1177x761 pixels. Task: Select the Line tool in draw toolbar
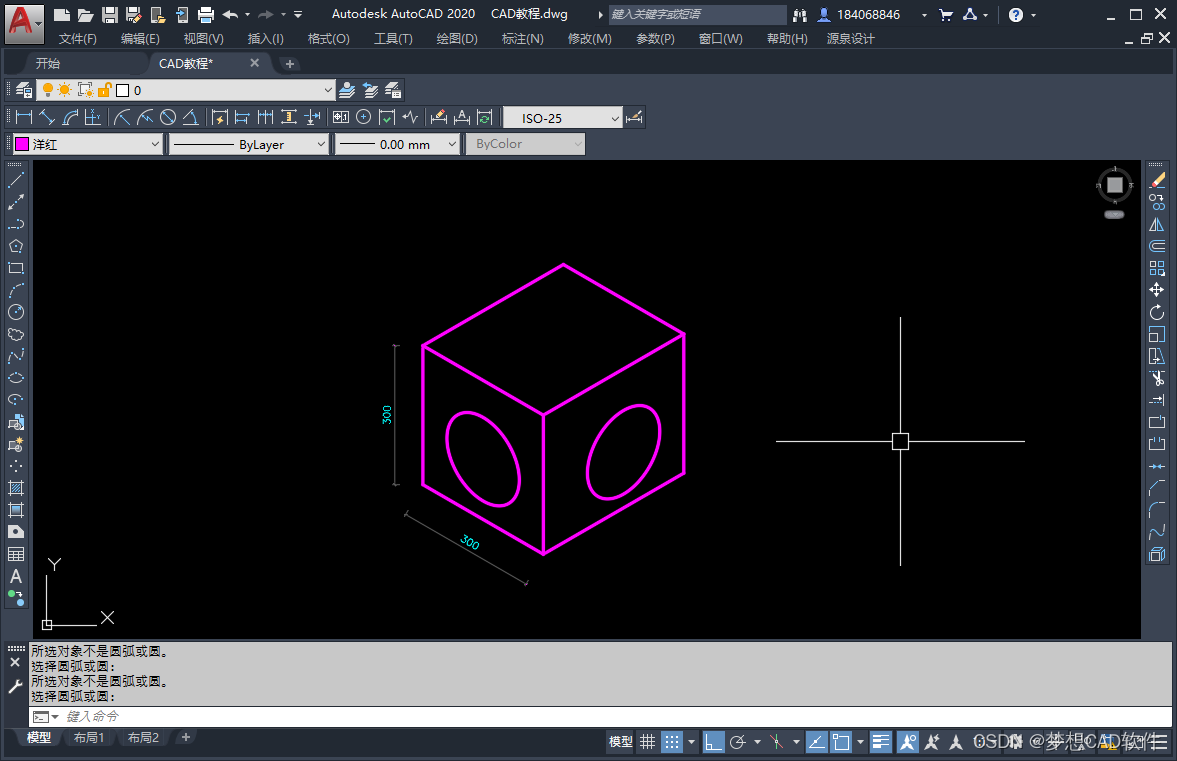coord(16,180)
